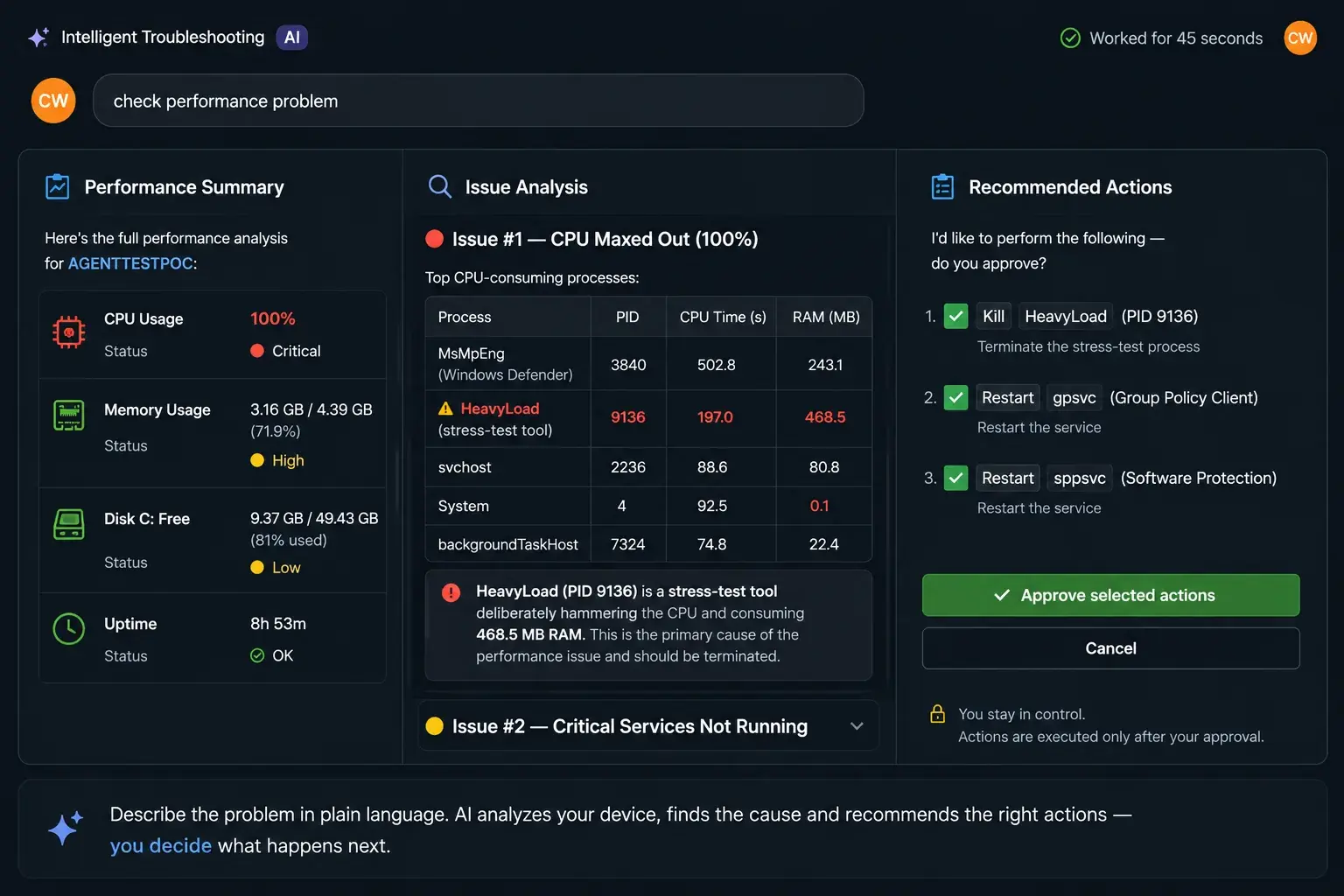Click the Disk C: drive icon
The height and width of the screenshot is (896, 1344).
click(69, 524)
